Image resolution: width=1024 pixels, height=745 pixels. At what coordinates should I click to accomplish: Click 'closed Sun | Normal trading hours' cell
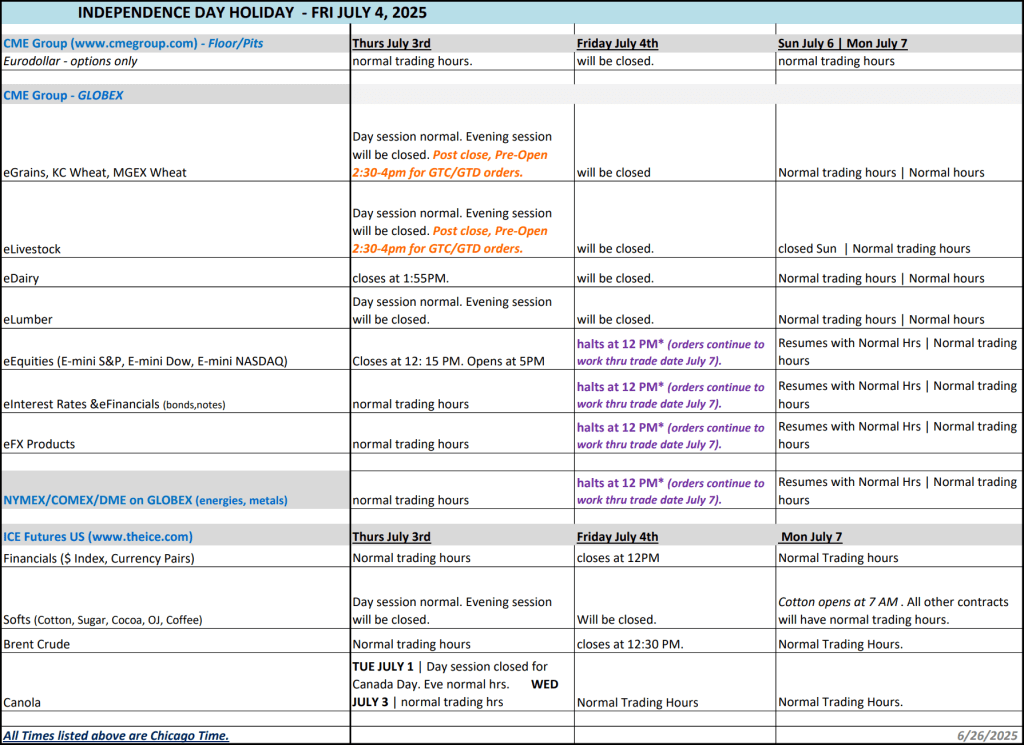tap(874, 249)
